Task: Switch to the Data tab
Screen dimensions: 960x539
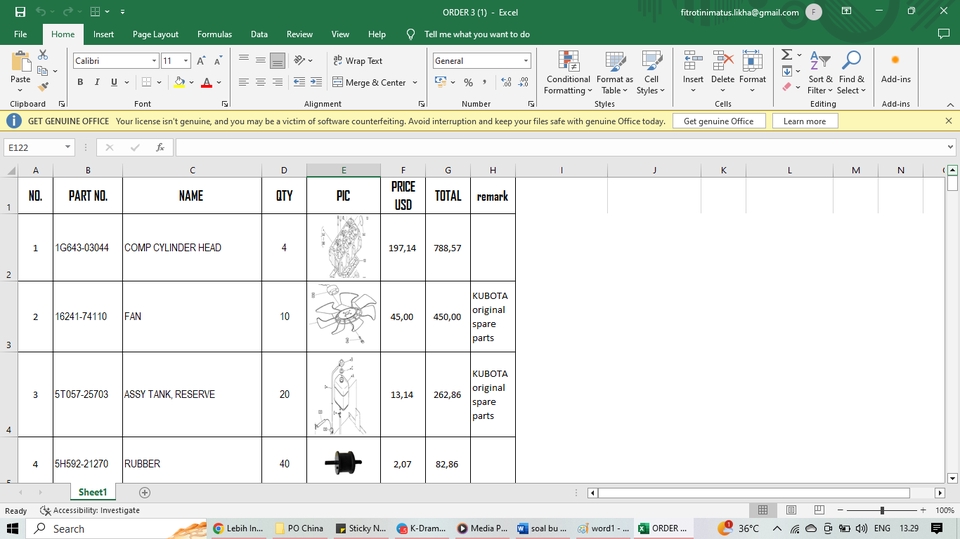Action: [259, 34]
